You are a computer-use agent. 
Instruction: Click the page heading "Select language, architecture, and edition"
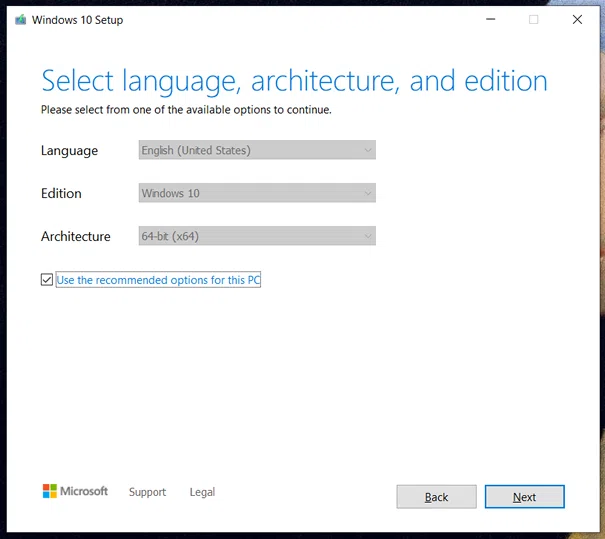coord(294,81)
